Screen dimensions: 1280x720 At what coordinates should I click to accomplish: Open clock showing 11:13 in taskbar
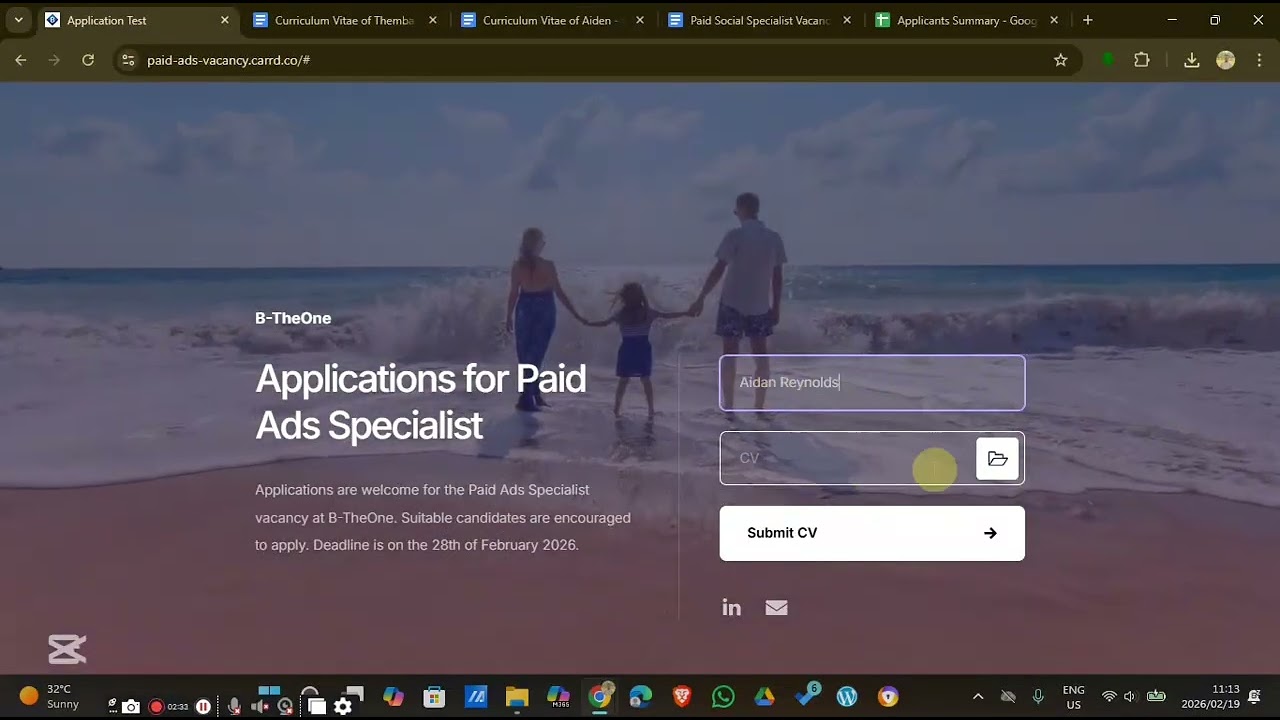(x=1210, y=697)
